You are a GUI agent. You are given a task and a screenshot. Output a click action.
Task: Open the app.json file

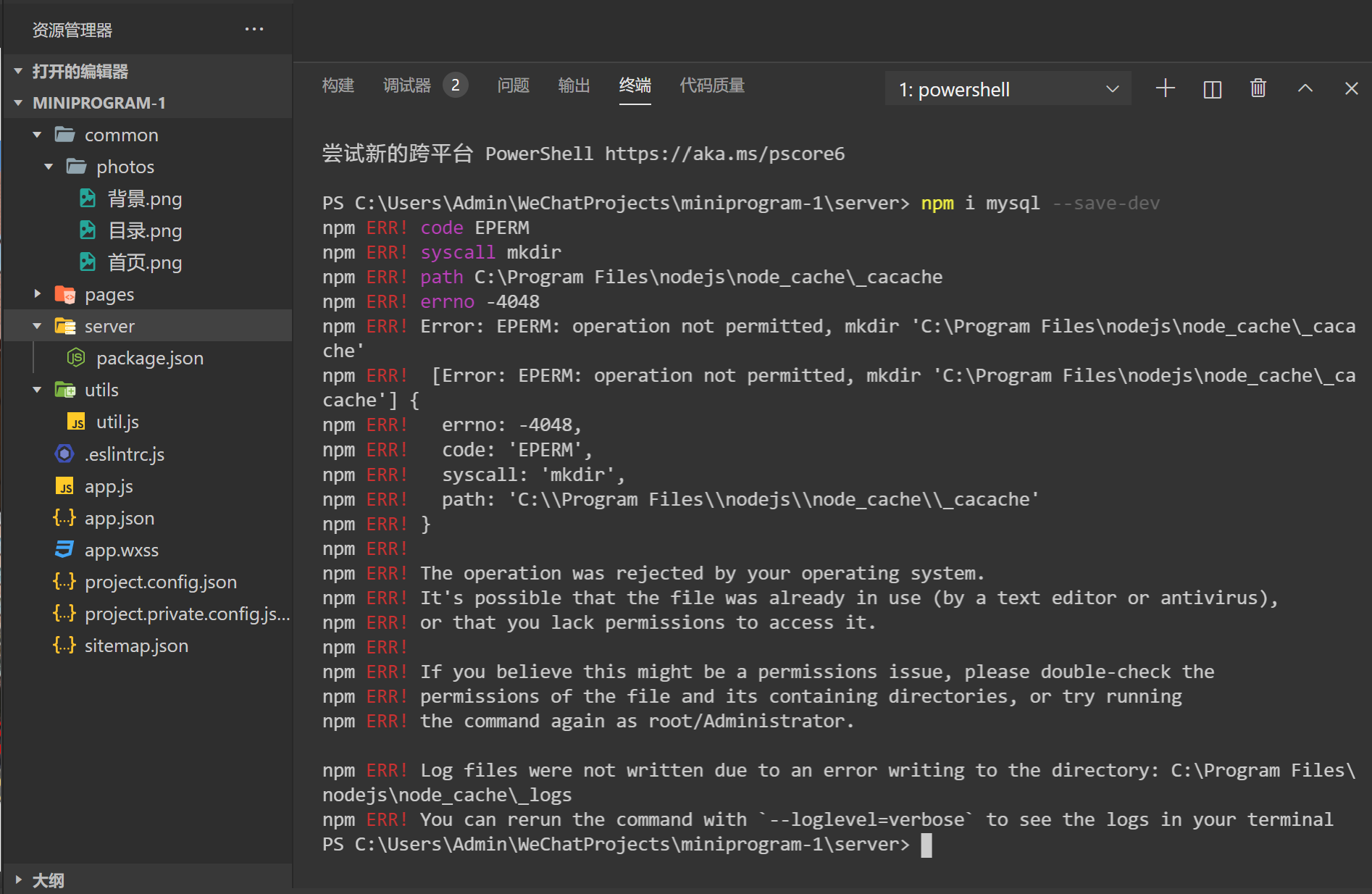click(120, 518)
